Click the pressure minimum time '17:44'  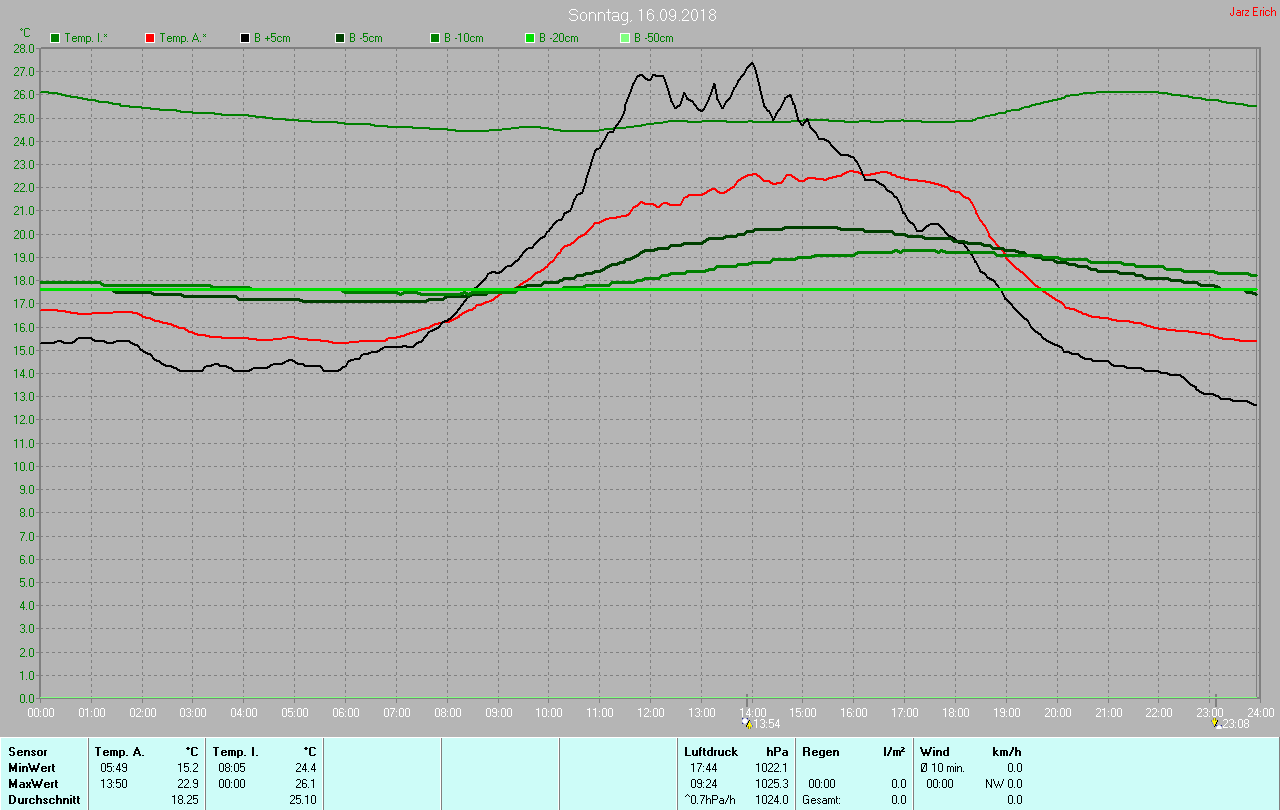pos(704,768)
